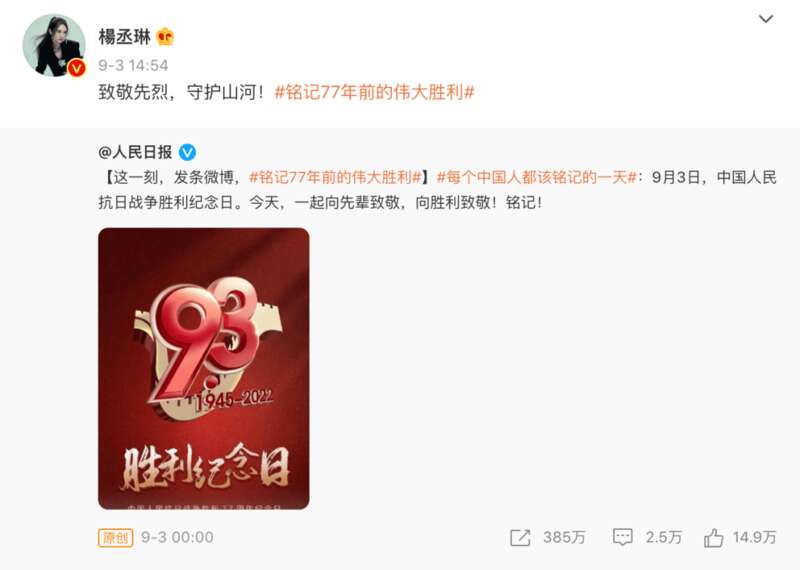Open 楊丞琳 username link

(x=124, y=37)
